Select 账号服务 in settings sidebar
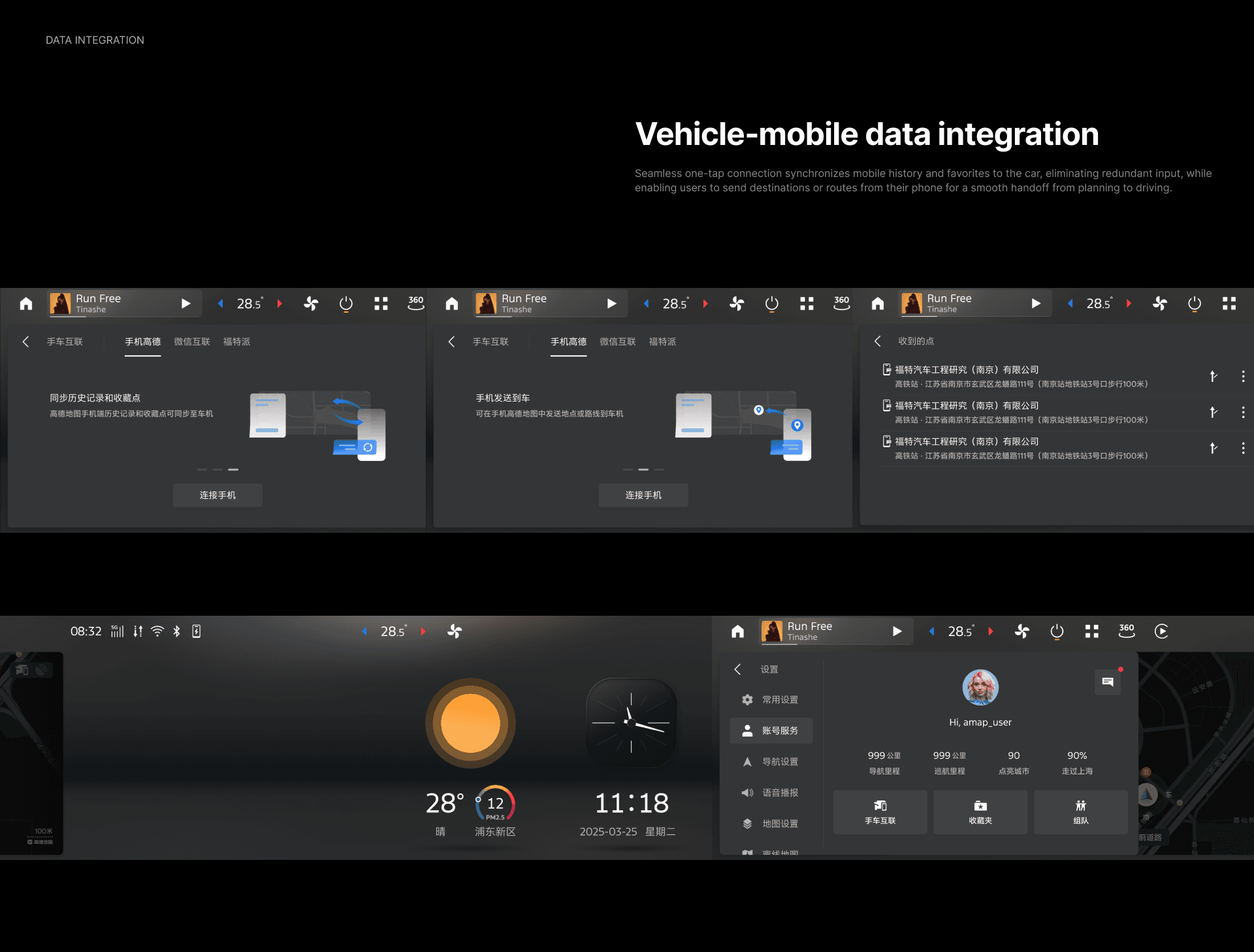 tap(771, 731)
